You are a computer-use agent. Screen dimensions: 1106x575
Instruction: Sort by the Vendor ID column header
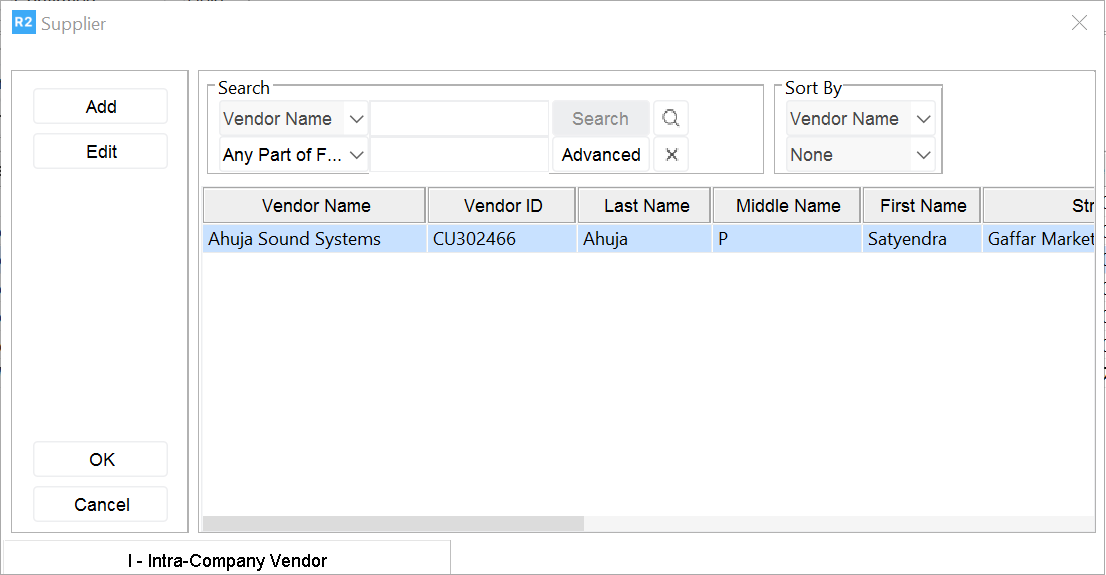click(502, 206)
